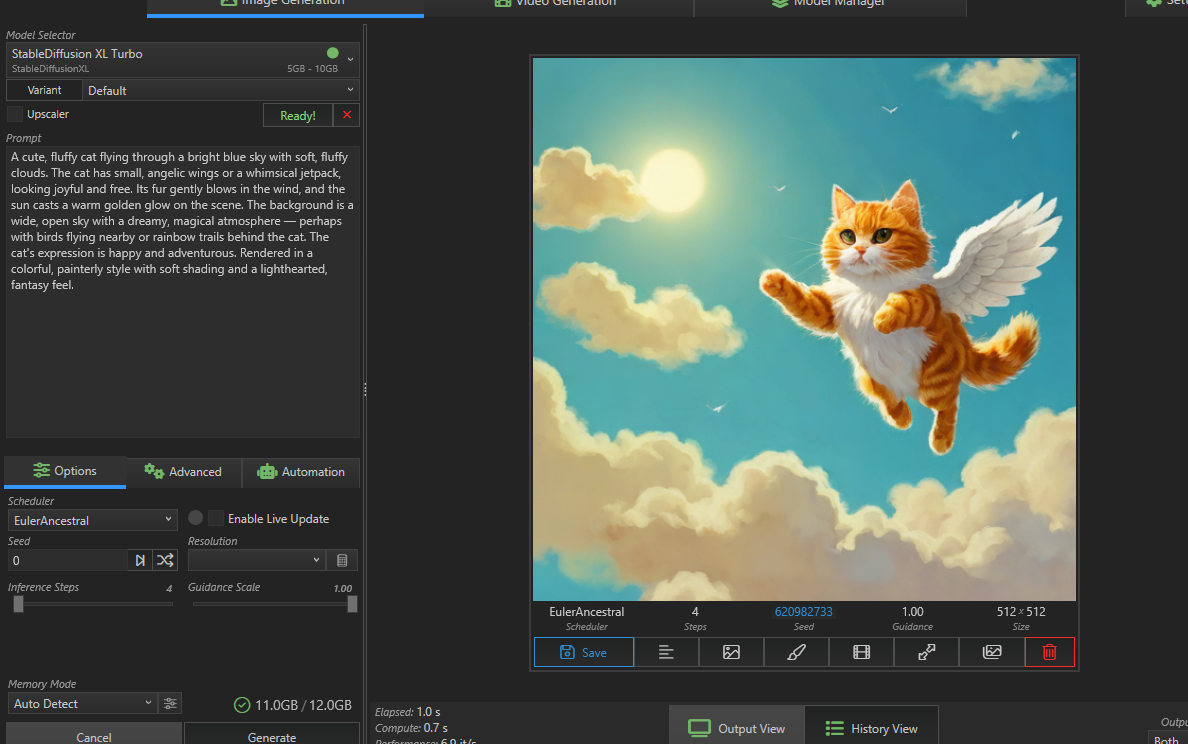This screenshot has width=1188, height=744.
Task: Open the Auto Detect memory mode dropdown
Action: [x=83, y=704]
